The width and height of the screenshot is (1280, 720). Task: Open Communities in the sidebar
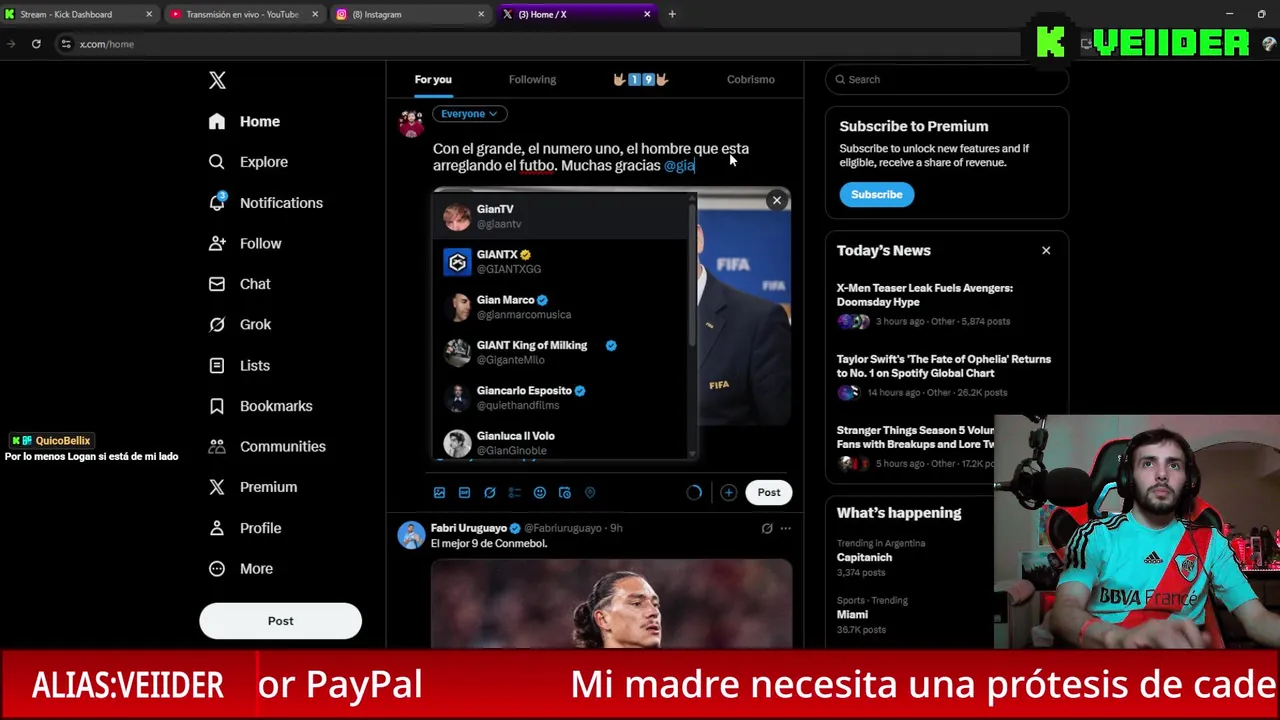click(x=267, y=446)
